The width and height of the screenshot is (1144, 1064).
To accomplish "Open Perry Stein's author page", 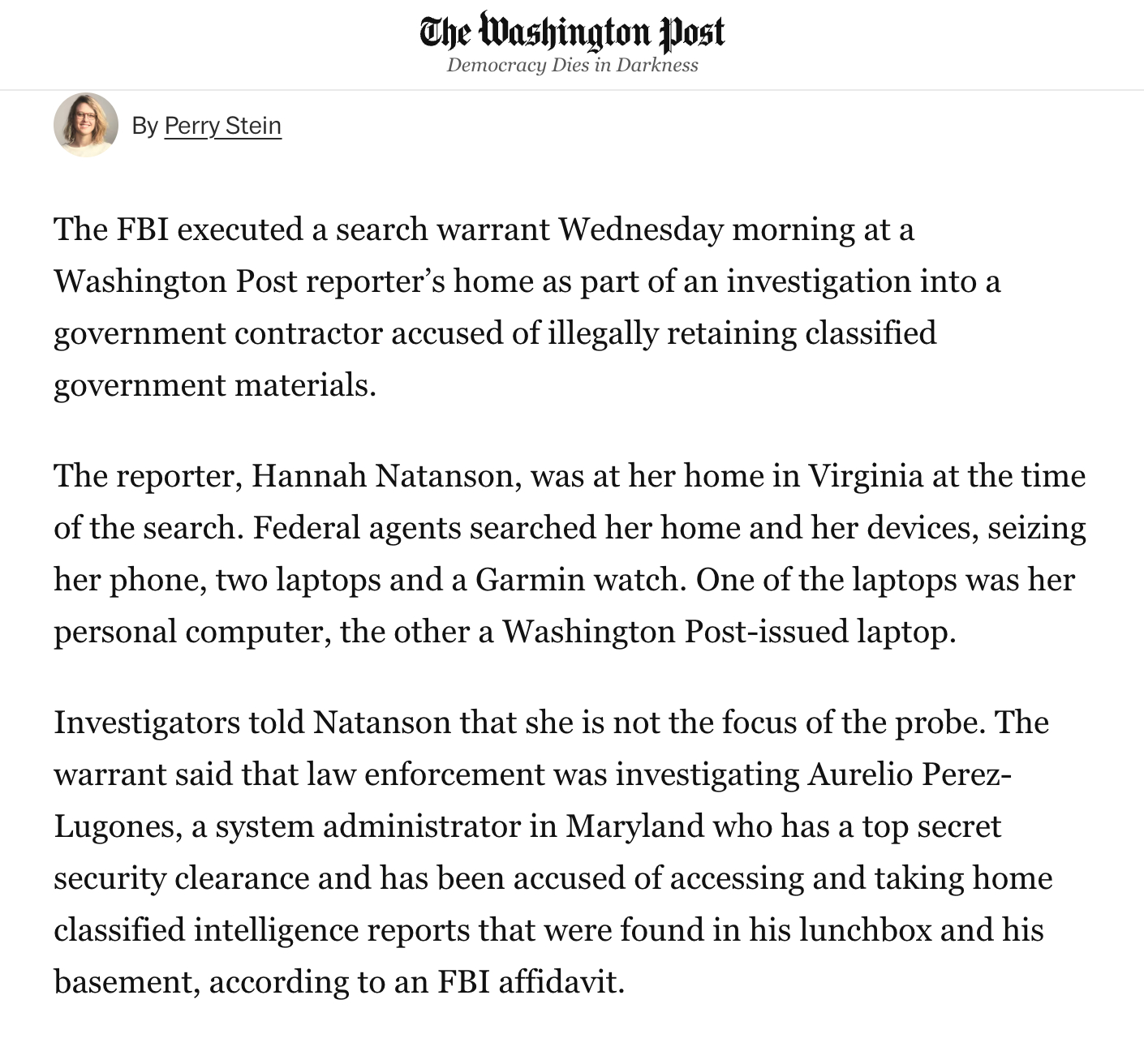I will 222,126.
